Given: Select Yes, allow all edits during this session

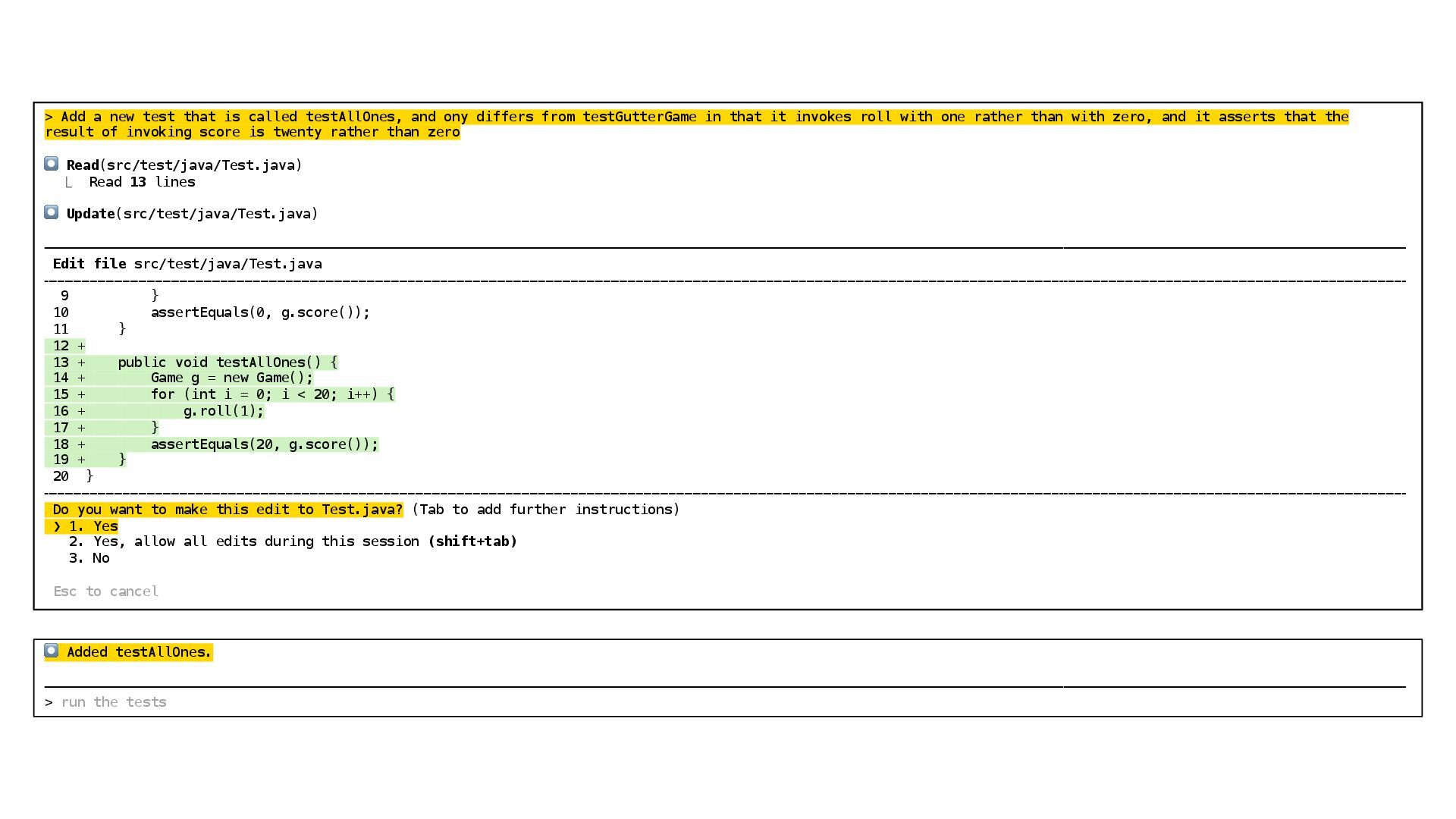Looking at the screenshot, I should pos(244,541).
